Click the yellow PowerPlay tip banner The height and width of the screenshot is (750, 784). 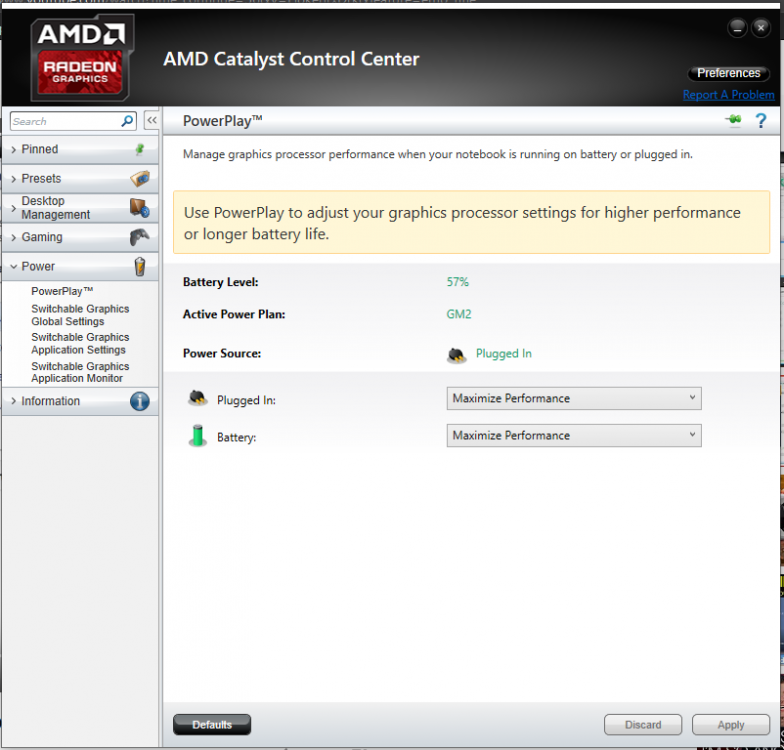(472, 222)
